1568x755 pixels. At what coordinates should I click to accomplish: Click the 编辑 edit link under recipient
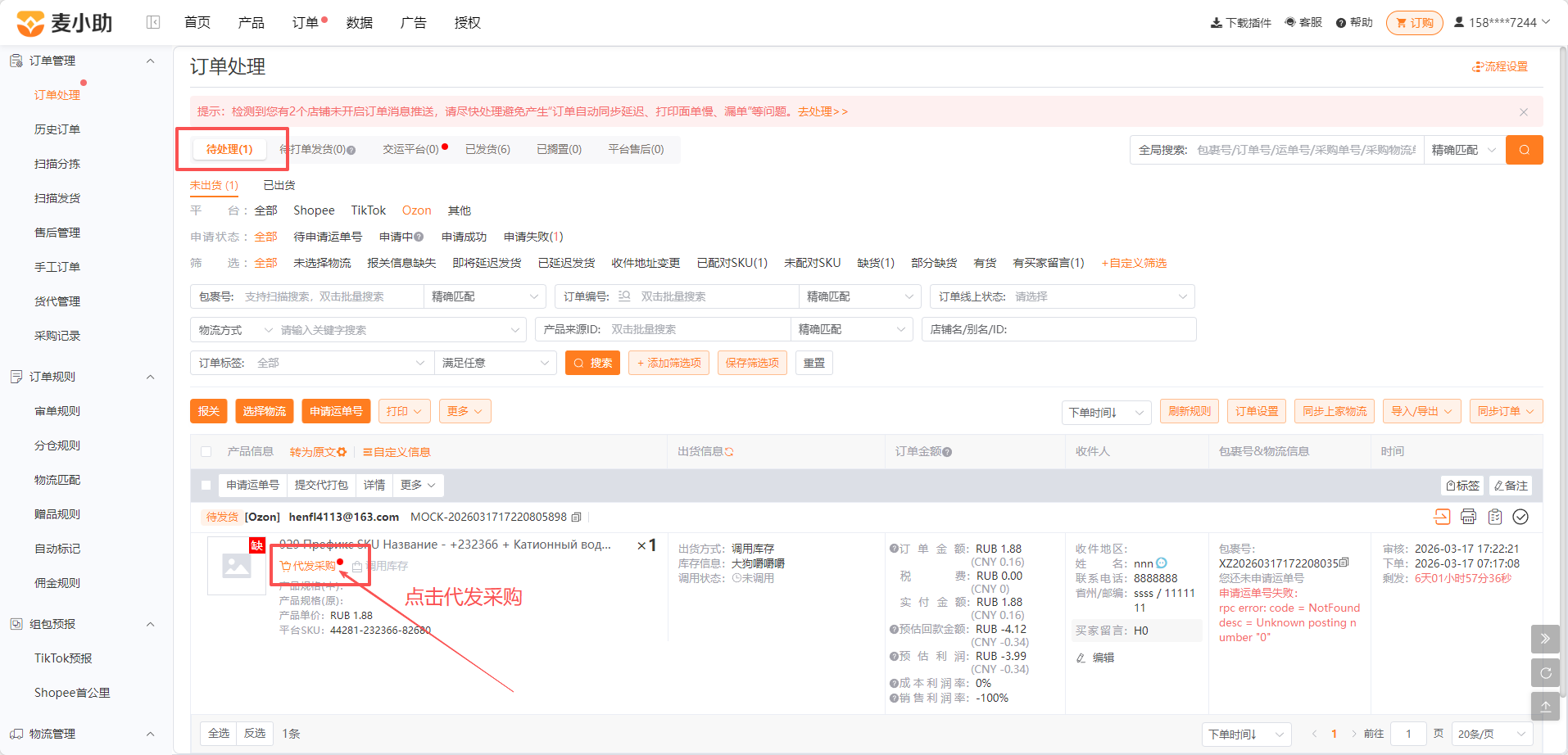click(x=1095, y=658)
